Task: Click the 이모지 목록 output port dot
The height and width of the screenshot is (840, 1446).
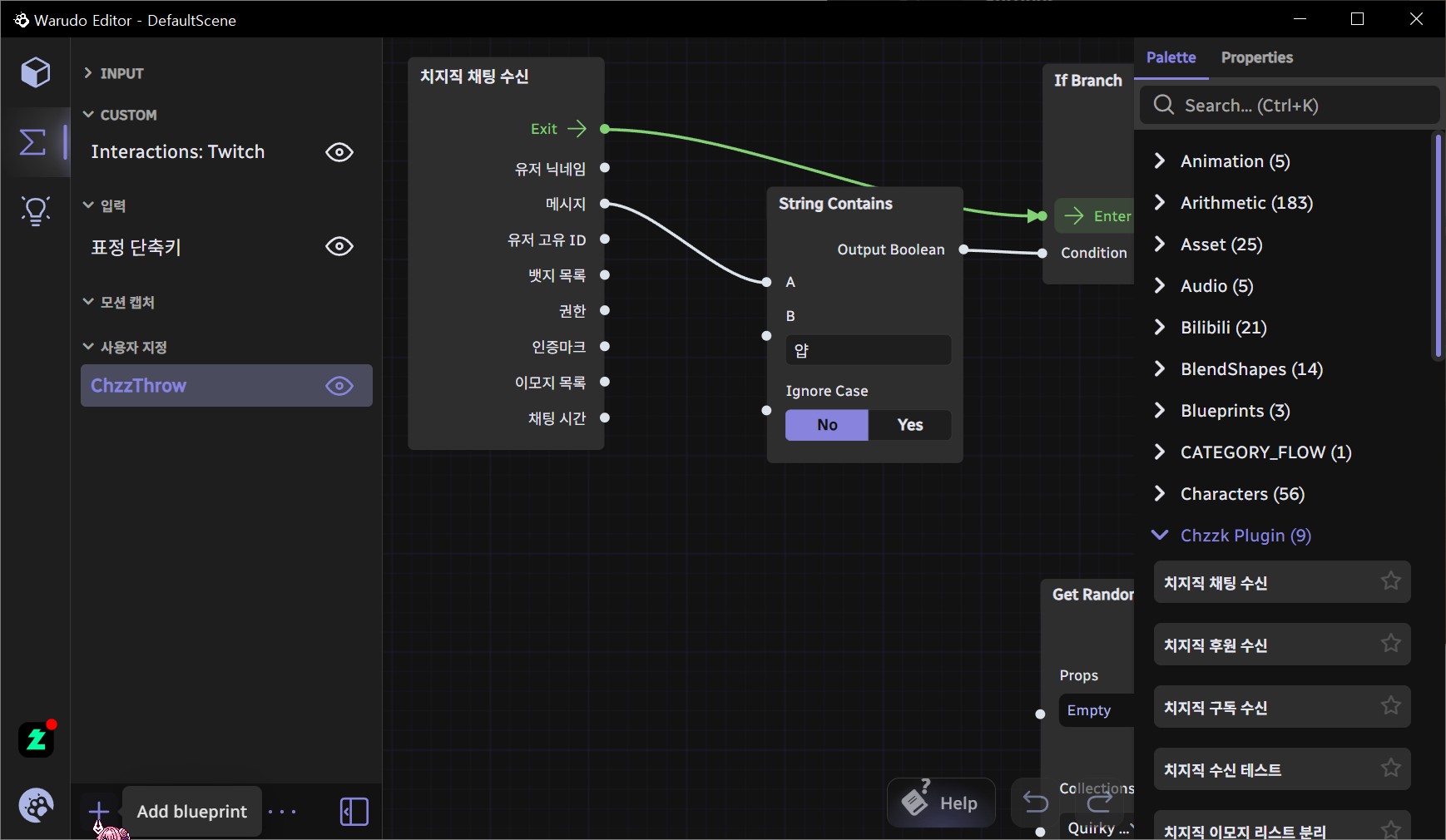Action: click(x=605, y=382)
